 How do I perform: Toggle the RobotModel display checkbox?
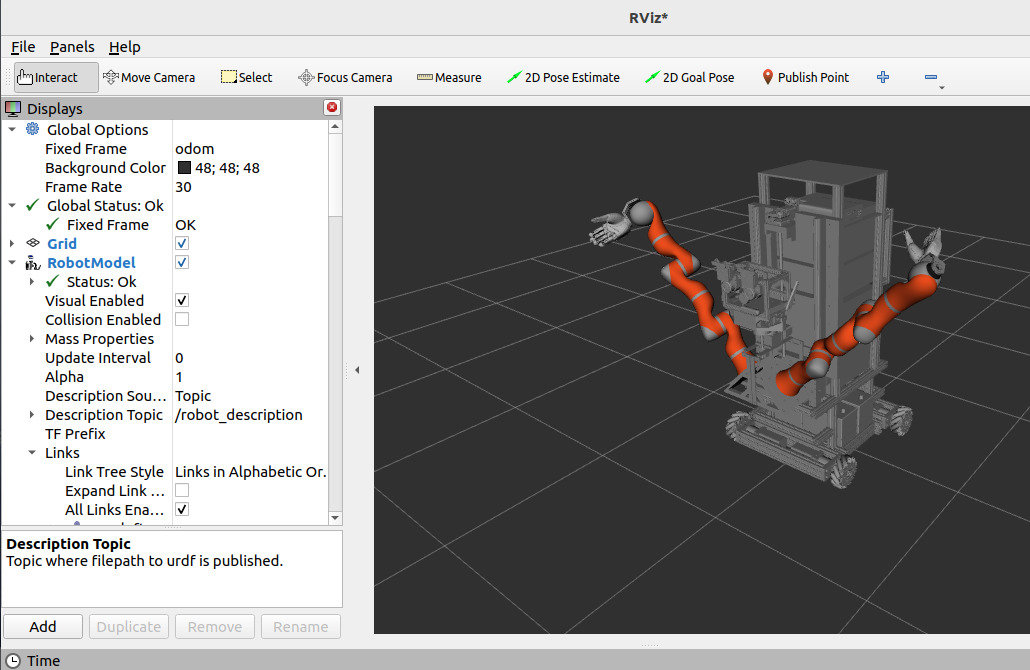pos(182,262)
